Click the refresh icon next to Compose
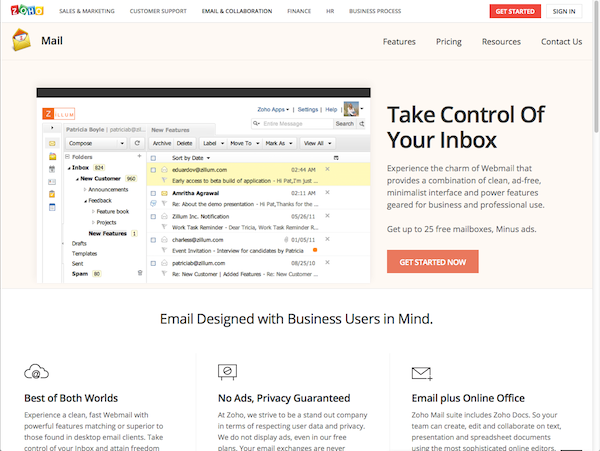This screenshot has height=451, width=600. [137, 143]
